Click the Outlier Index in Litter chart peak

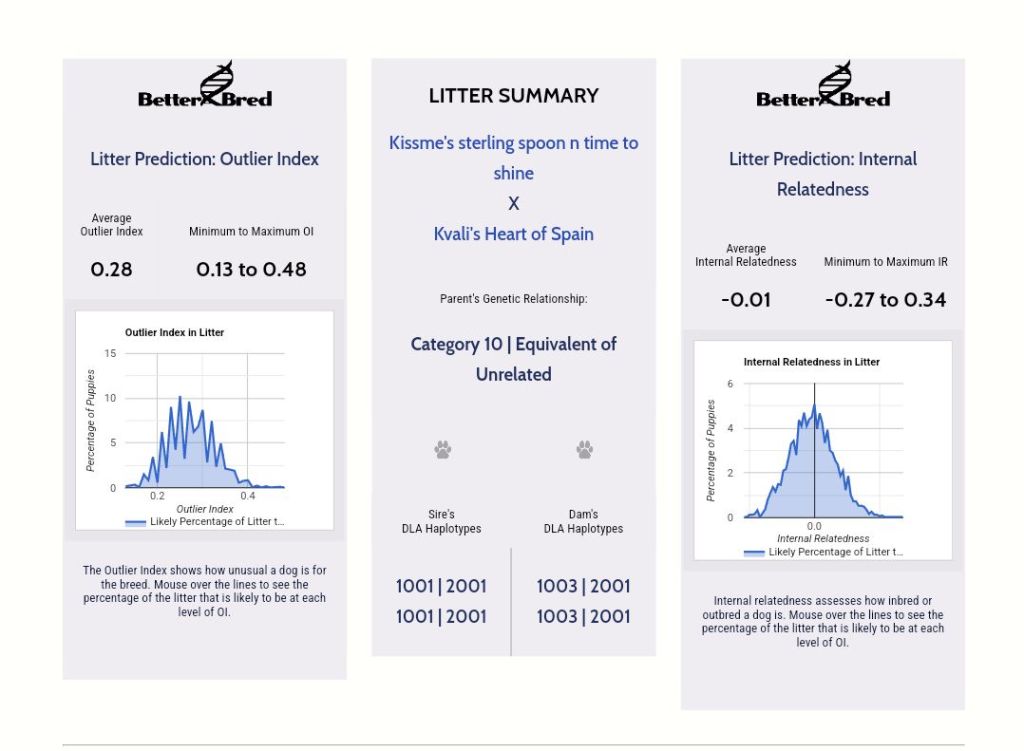point(180,400)
